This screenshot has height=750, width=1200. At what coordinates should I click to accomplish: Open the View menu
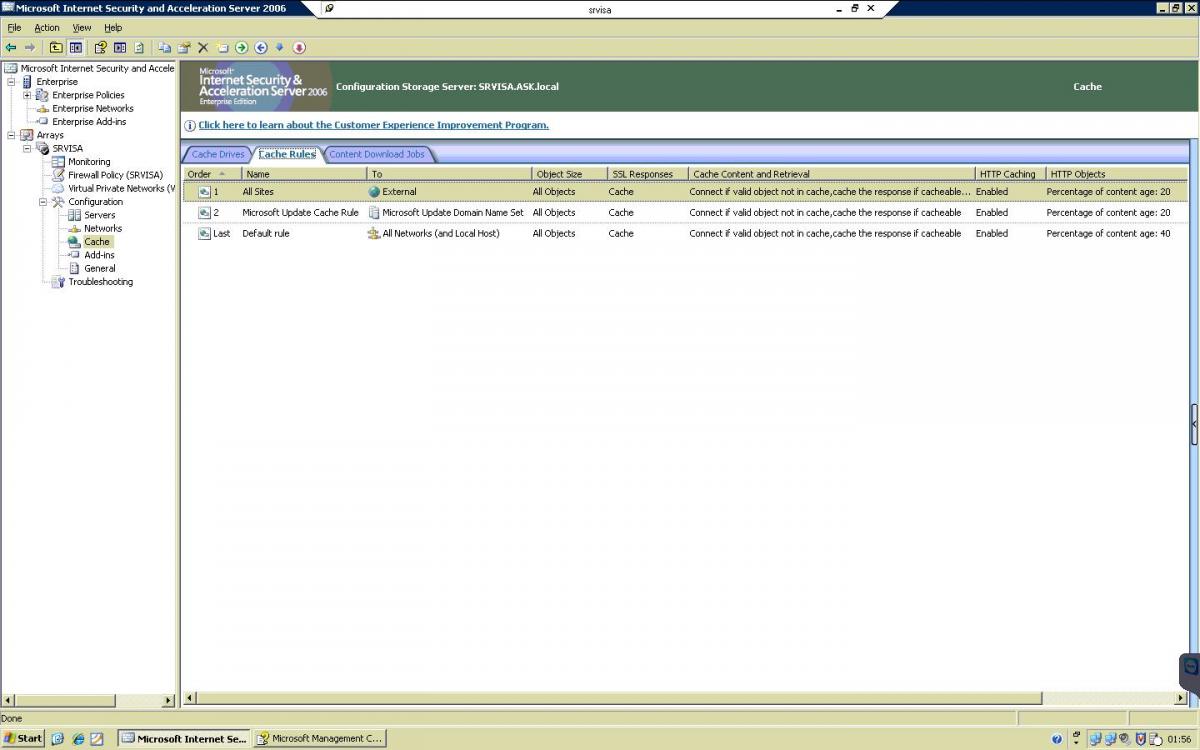[x=82, y=28]
